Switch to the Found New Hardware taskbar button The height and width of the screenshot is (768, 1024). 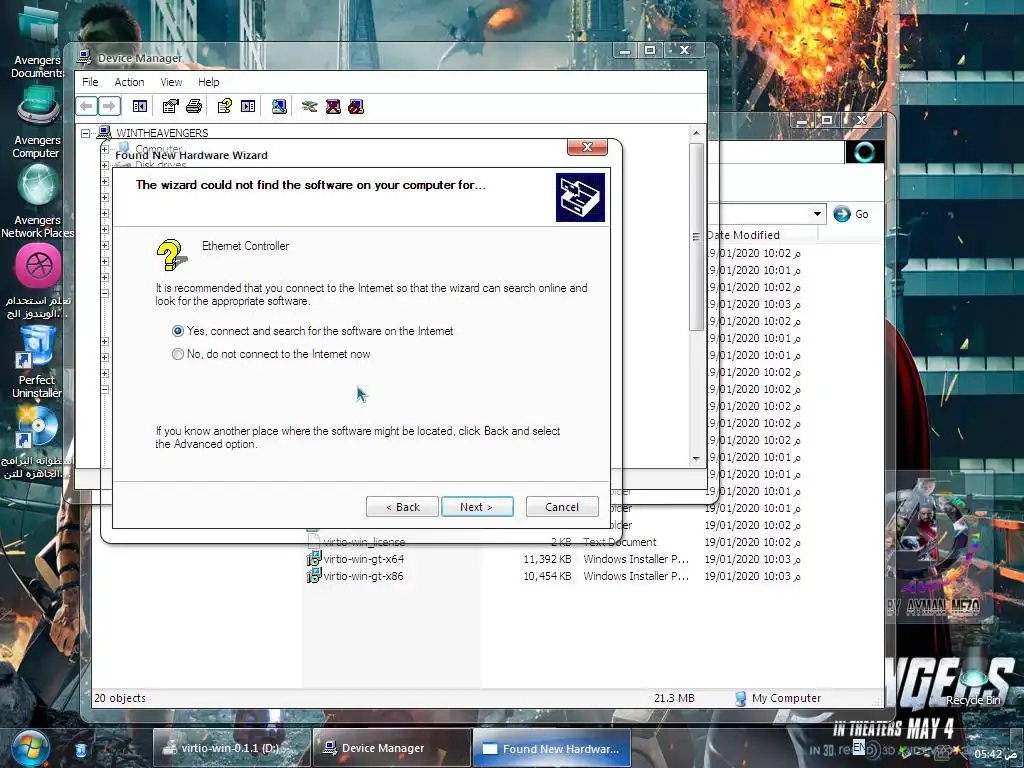[552, 749]
